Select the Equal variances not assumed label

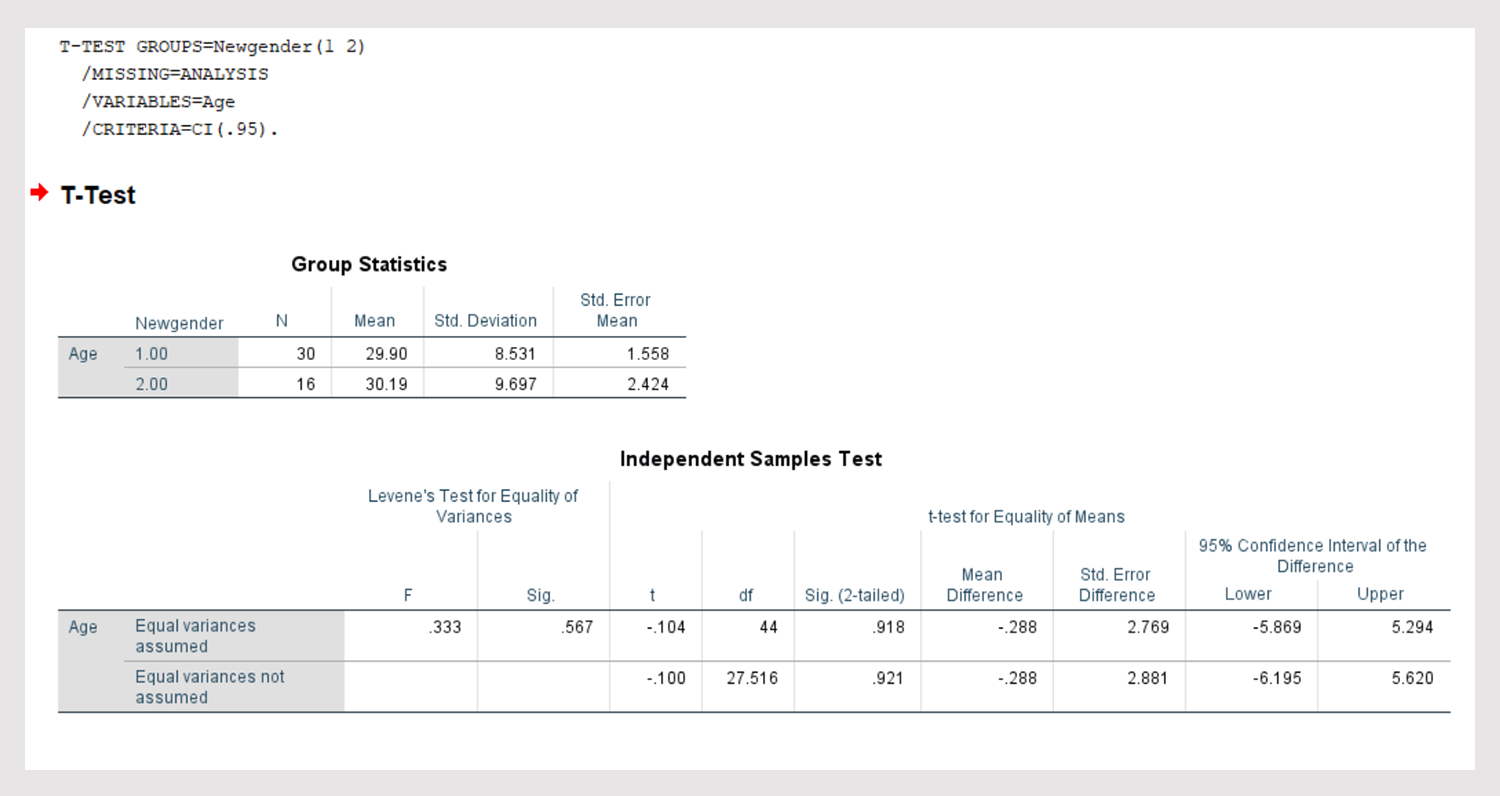[210, 687]
